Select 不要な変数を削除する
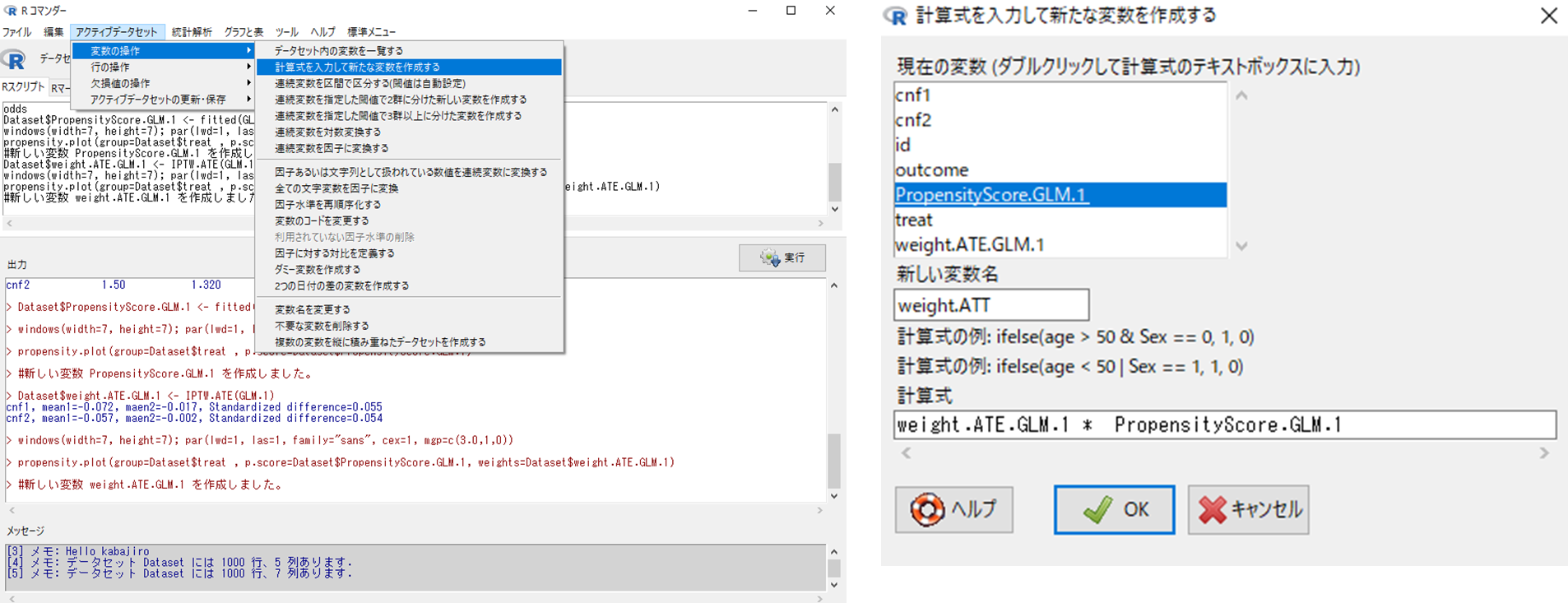1568x603 pixels. pos(409,326)
